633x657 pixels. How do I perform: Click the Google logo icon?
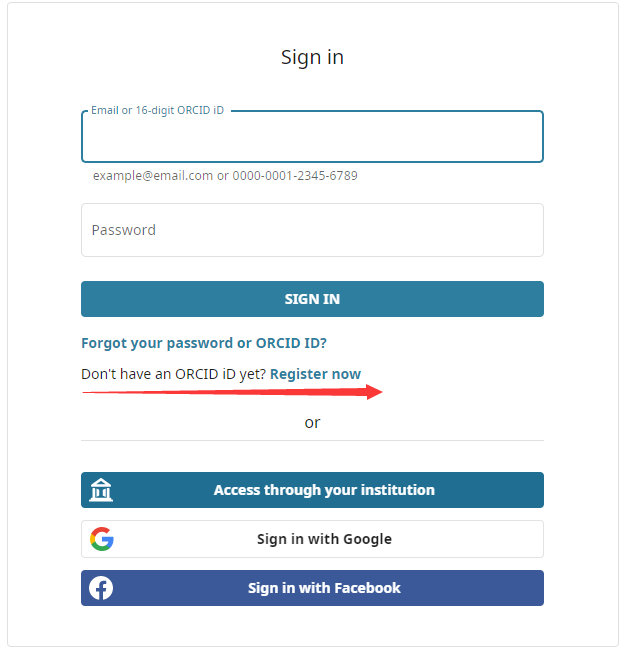click(x=101, y=539)
